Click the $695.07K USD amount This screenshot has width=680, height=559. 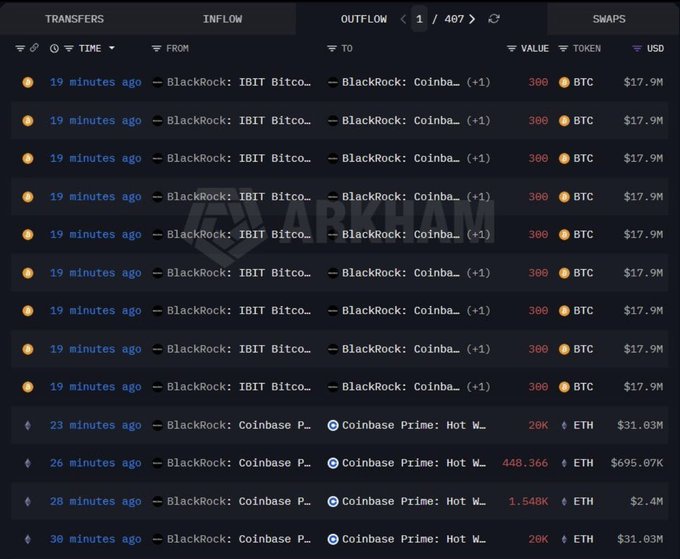point(637,463)
